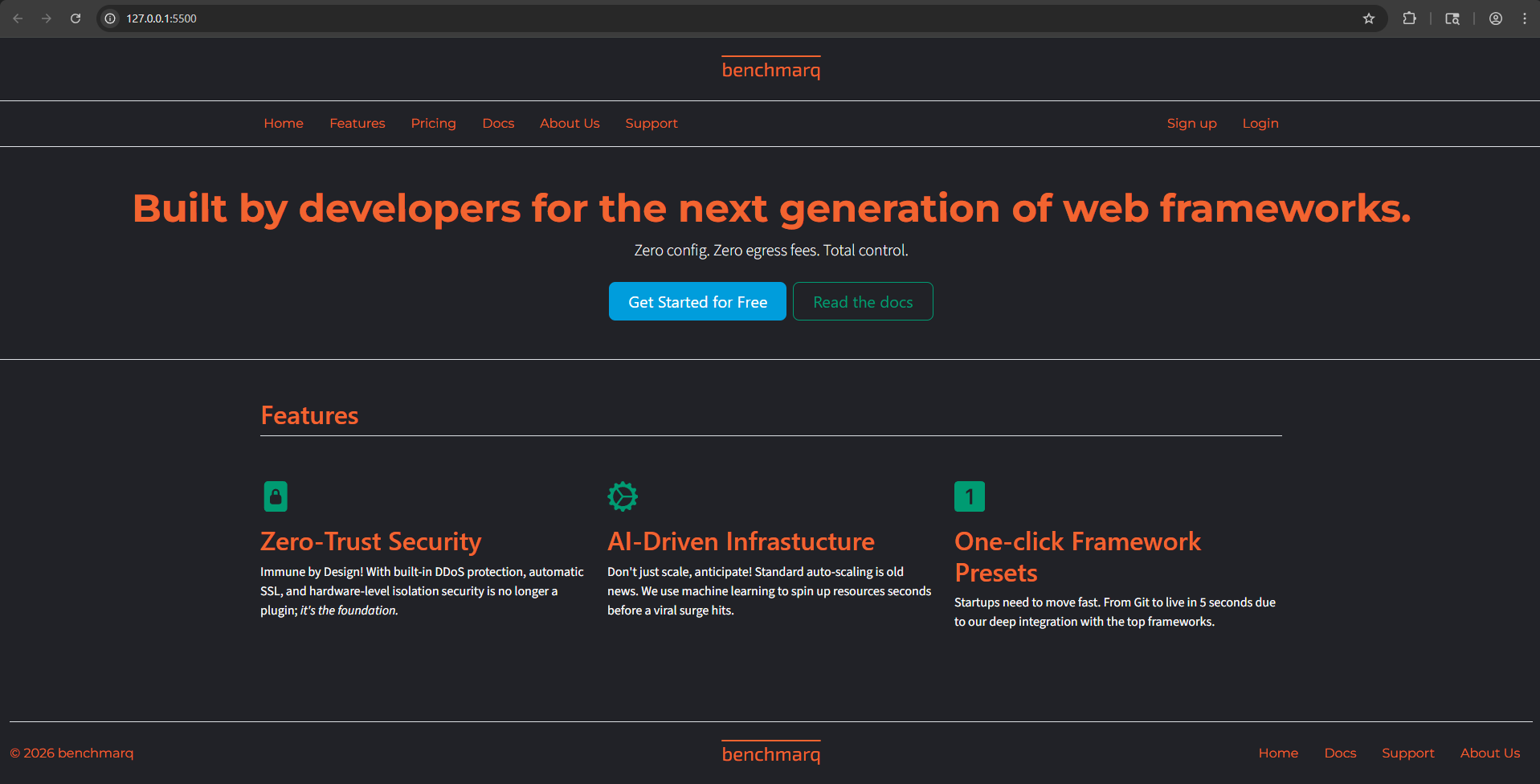This screenshot has width=1540, height=784.
Task: Click the tab search icon in toolbar
Action: 1452,18
